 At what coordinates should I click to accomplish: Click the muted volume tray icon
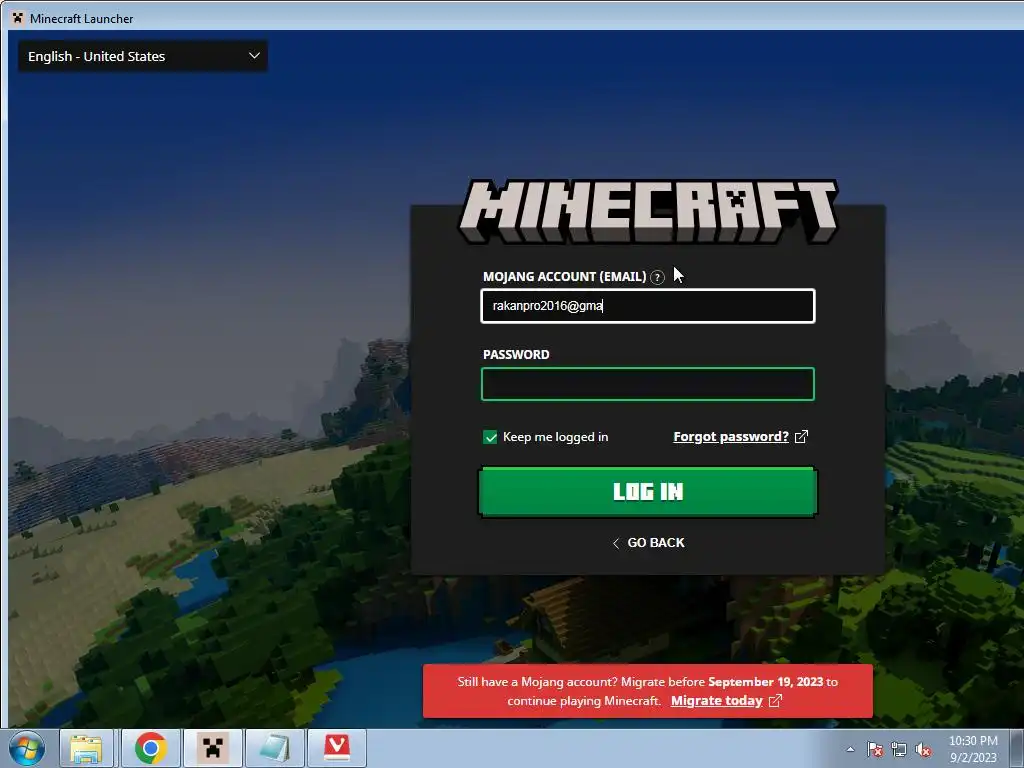[x=923, y=749]
